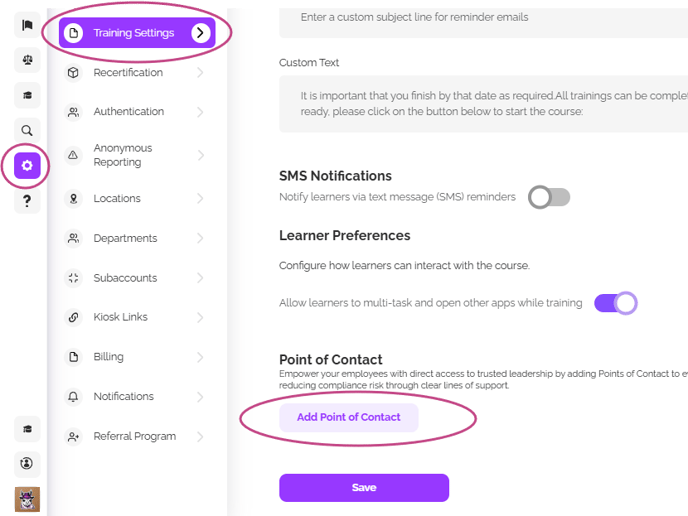Expand the Training Settings arrow
The width and height of the screenshot is (688, 516).
[x=200, y=33]
